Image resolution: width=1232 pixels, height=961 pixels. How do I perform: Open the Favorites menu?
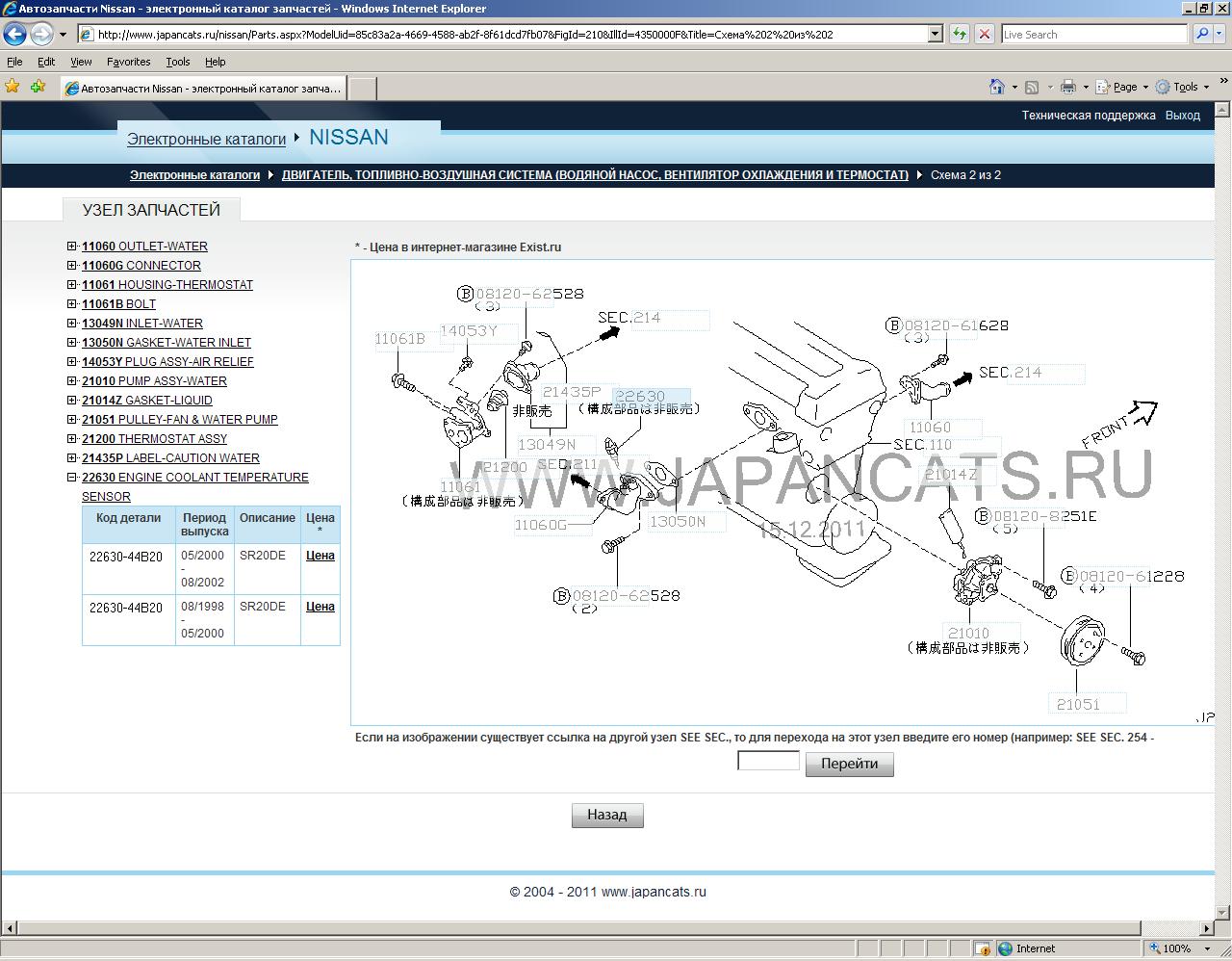pyautogui.click(x=128, y=62)
